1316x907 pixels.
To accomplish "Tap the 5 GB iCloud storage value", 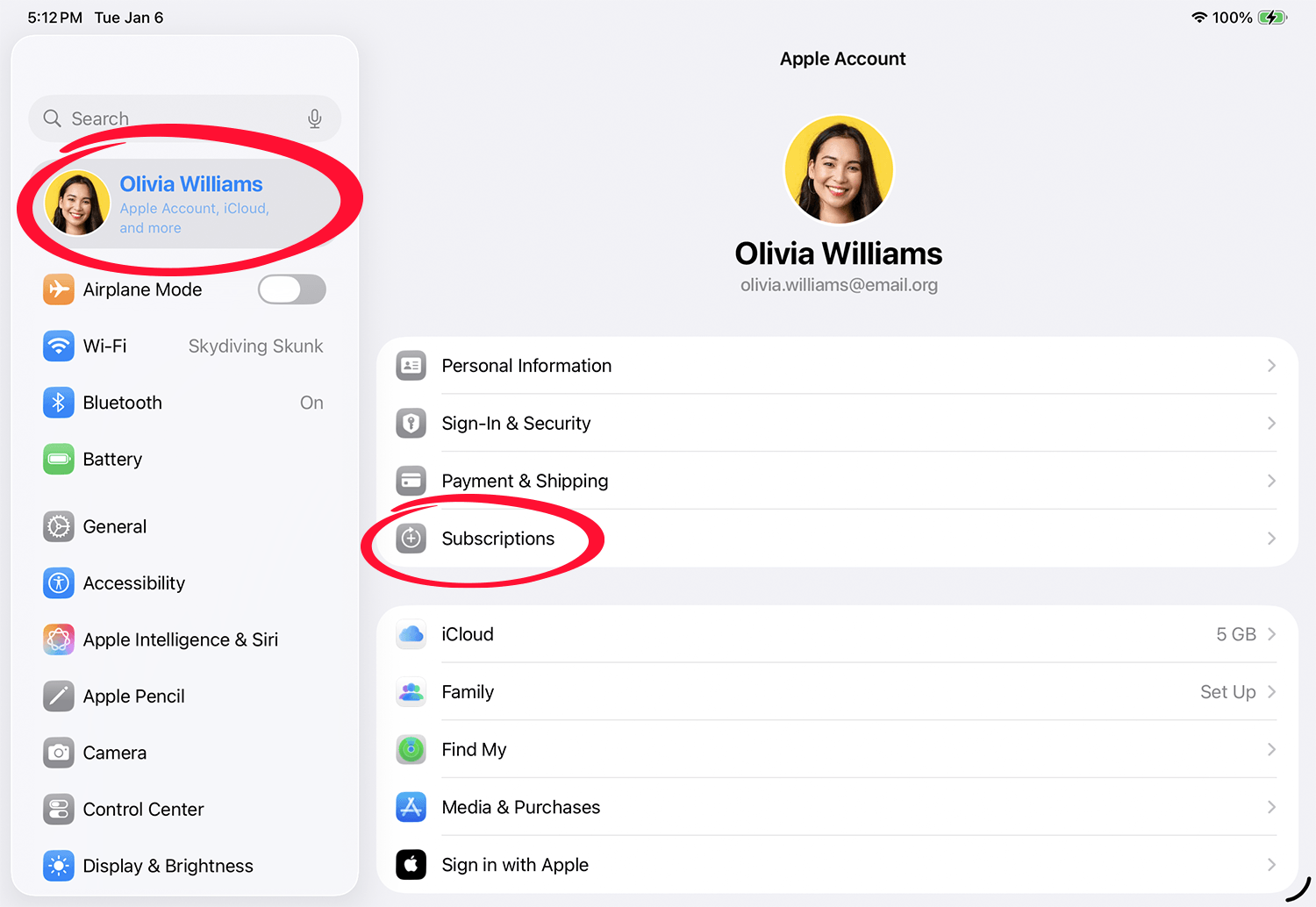I will [x=1236, y=634].
